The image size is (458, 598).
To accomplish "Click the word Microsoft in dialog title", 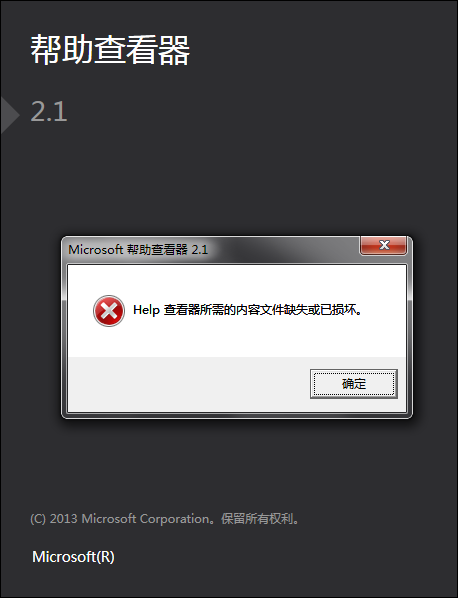I will pos(96,250).
